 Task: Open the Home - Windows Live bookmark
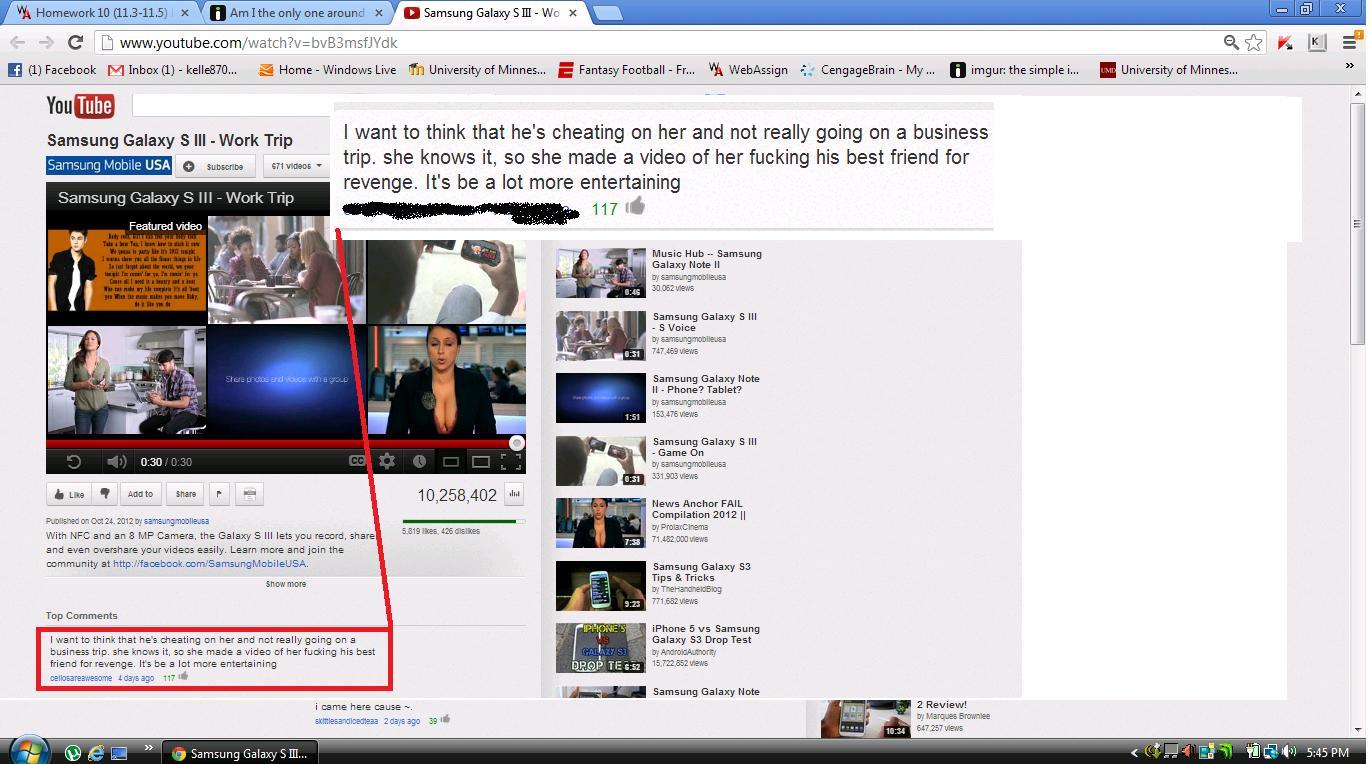pos(327,70)
